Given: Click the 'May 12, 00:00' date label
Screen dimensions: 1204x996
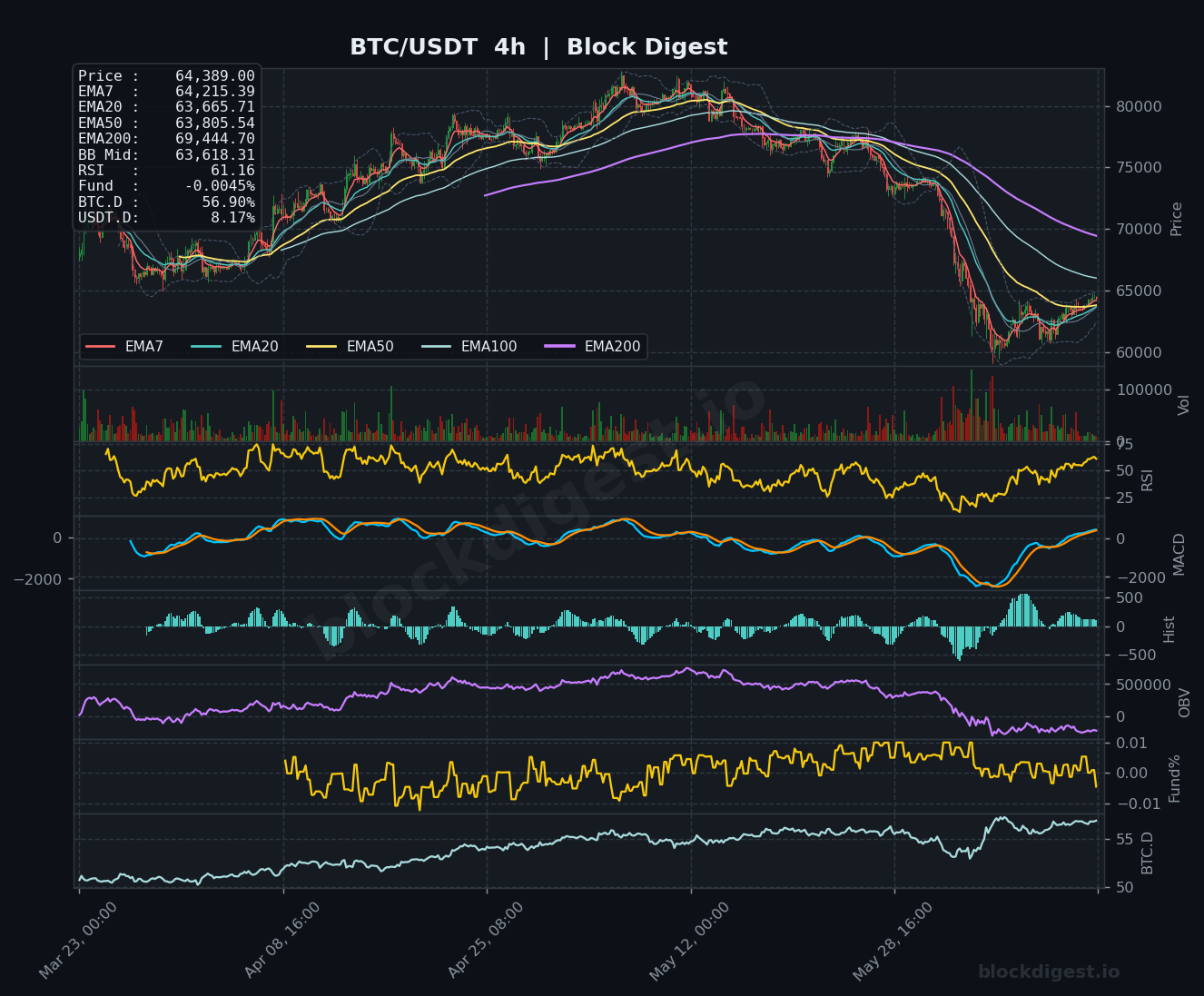Looking at the screenshot, I should (x=689, y=941).
